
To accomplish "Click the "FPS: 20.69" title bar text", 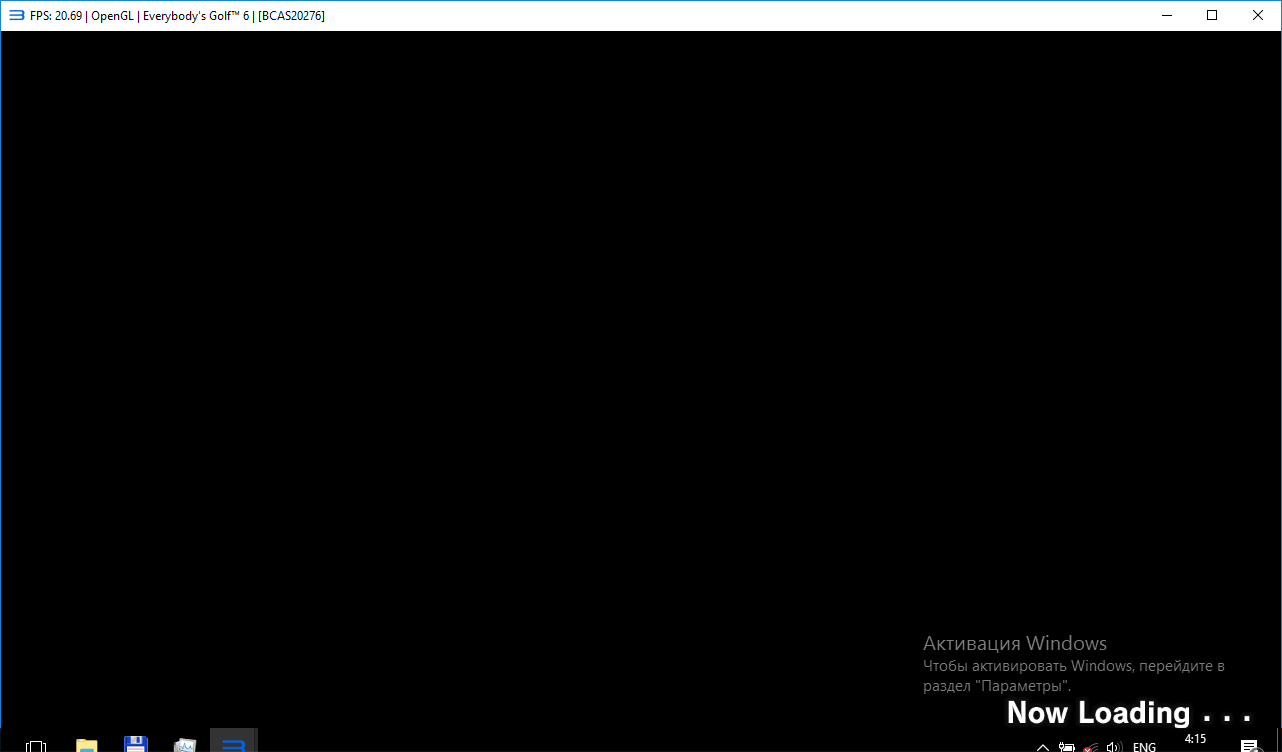I will point(55,16).
